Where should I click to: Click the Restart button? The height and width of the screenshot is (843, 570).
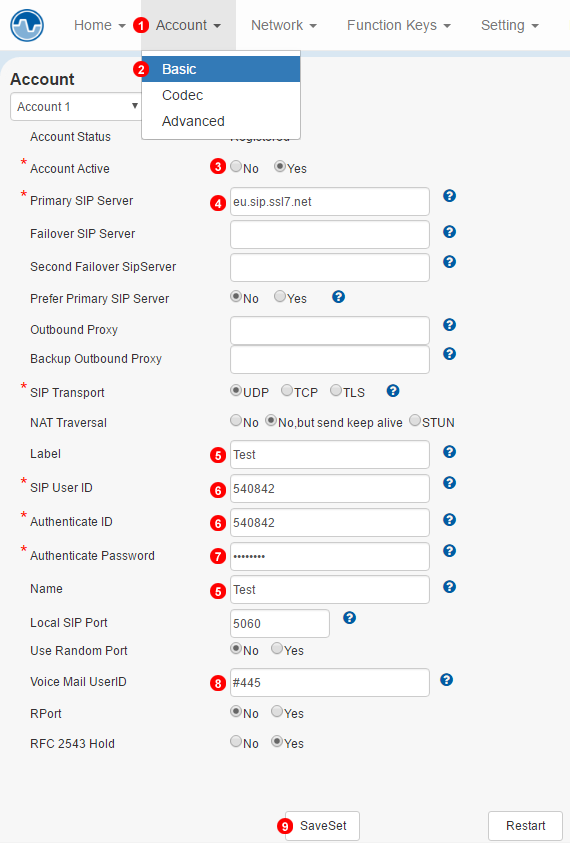525,826
